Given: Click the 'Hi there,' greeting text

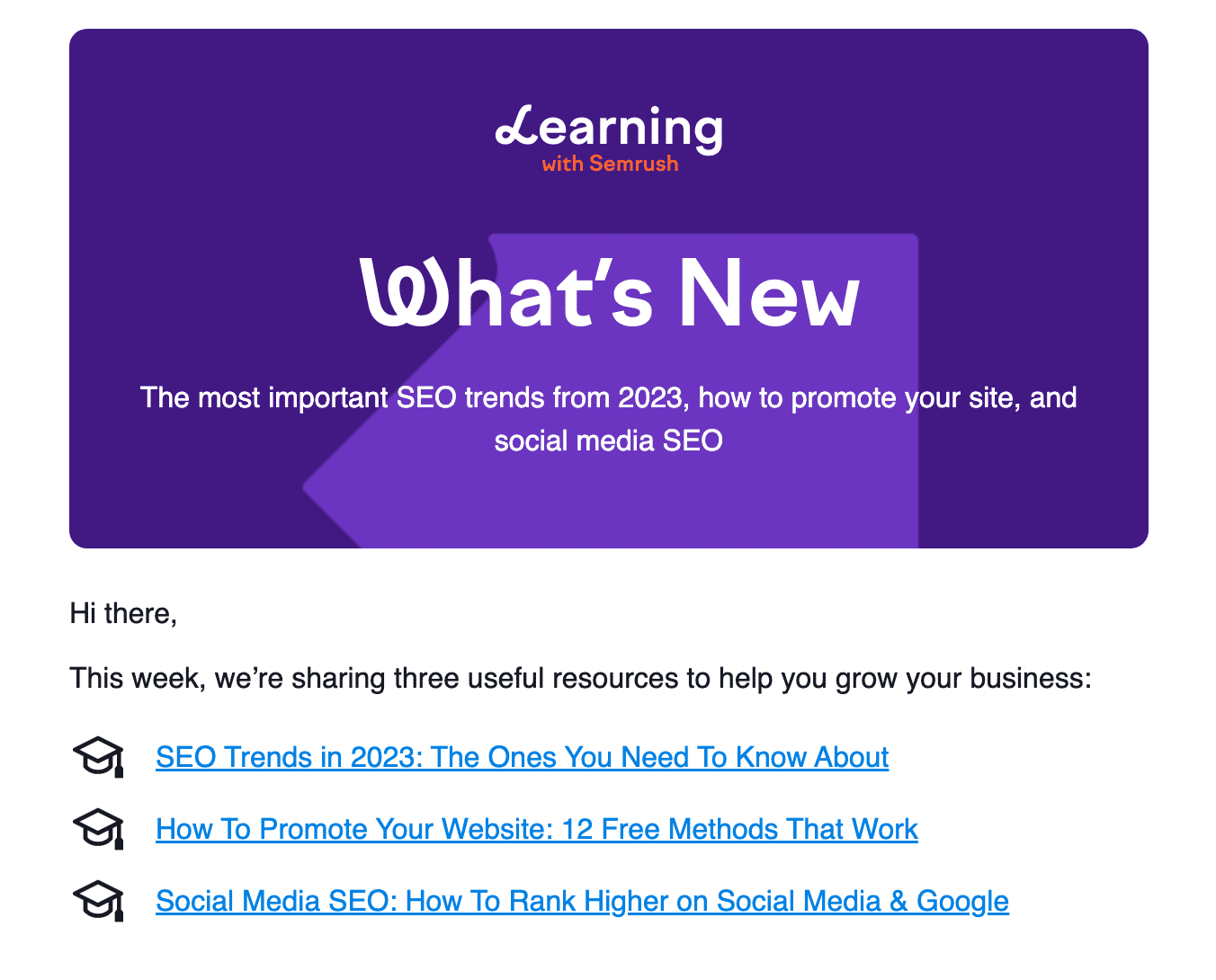Looking at the screenshot, I should point(123,613).
